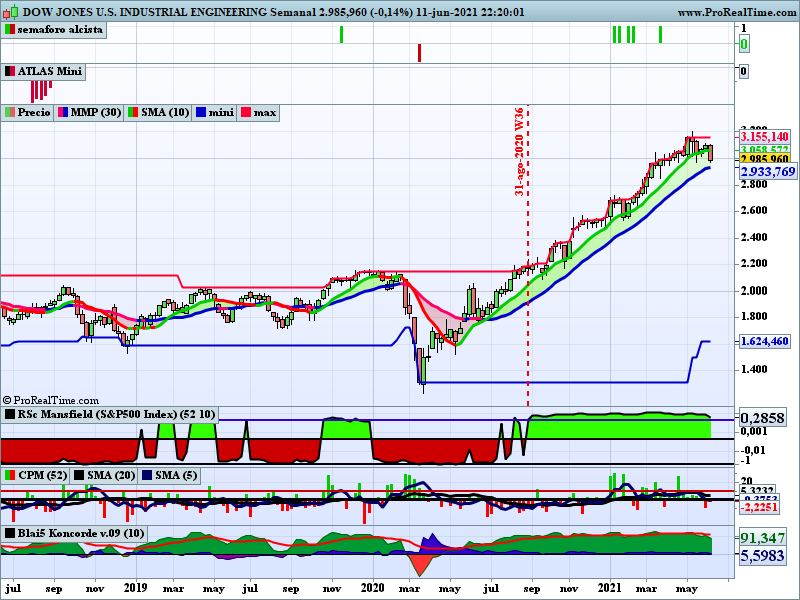The image size is (800, 600).
Task: Click the 1.400 price axis label
Action: 754,369
